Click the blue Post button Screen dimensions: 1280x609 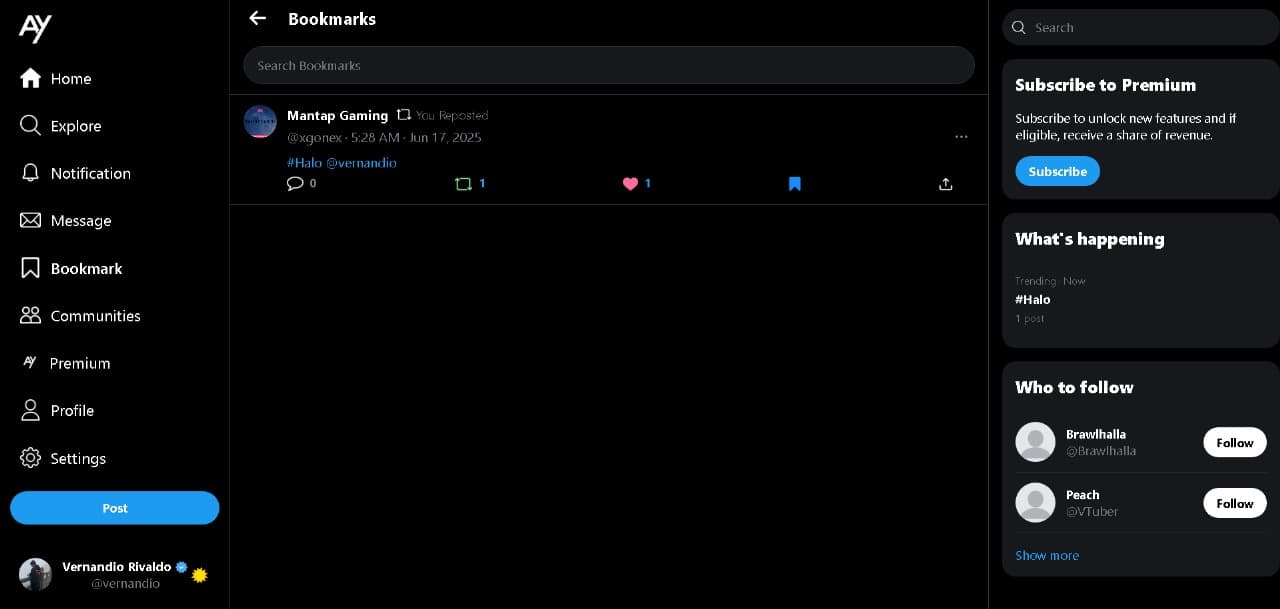click(x=115, y=508)
